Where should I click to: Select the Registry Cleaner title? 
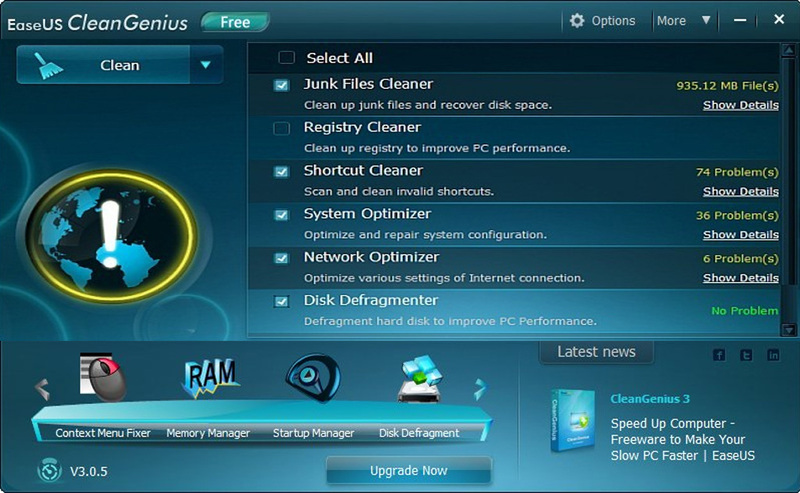tap(362, 127)
